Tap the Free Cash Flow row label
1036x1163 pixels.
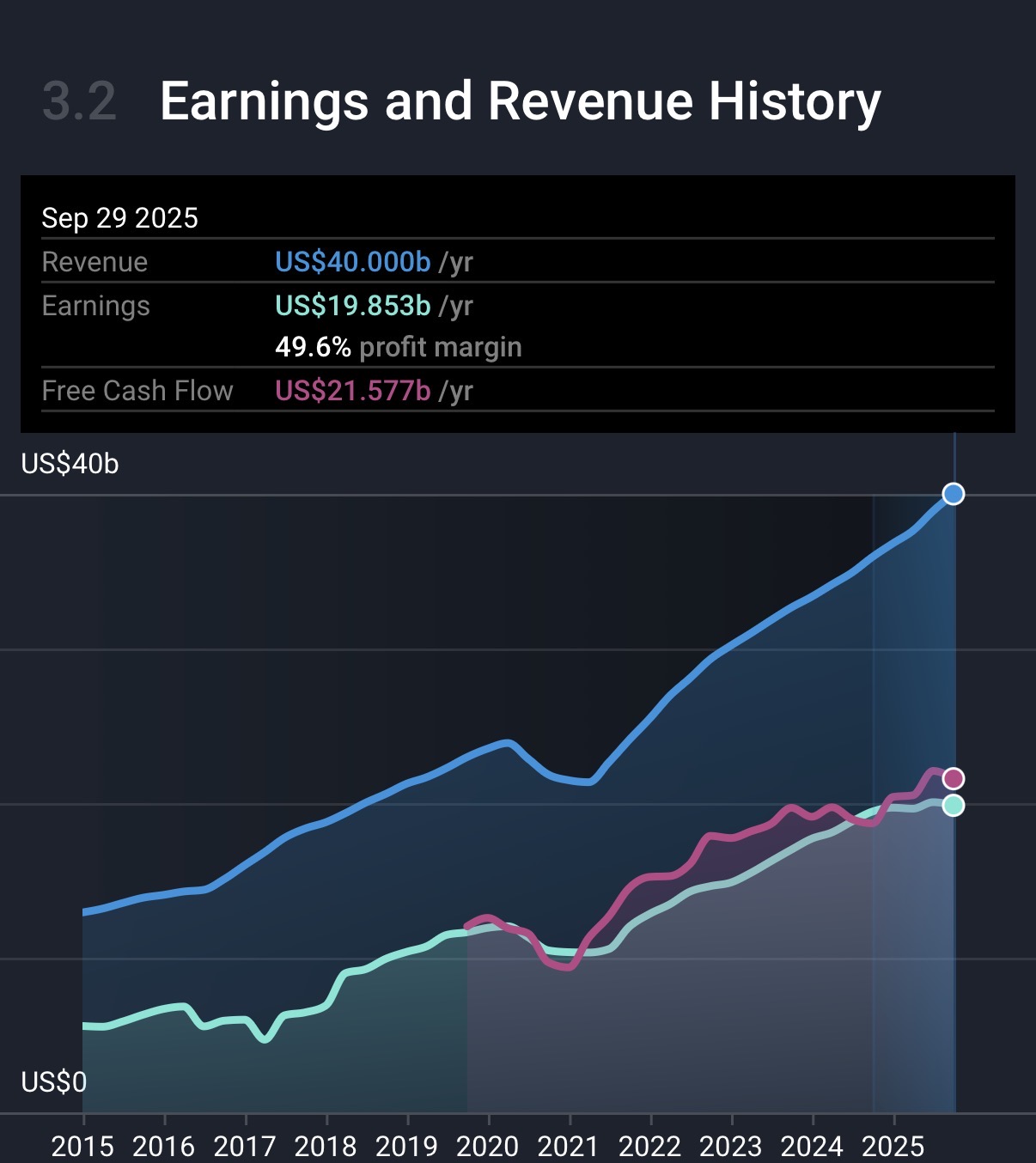tap(137, 391)
